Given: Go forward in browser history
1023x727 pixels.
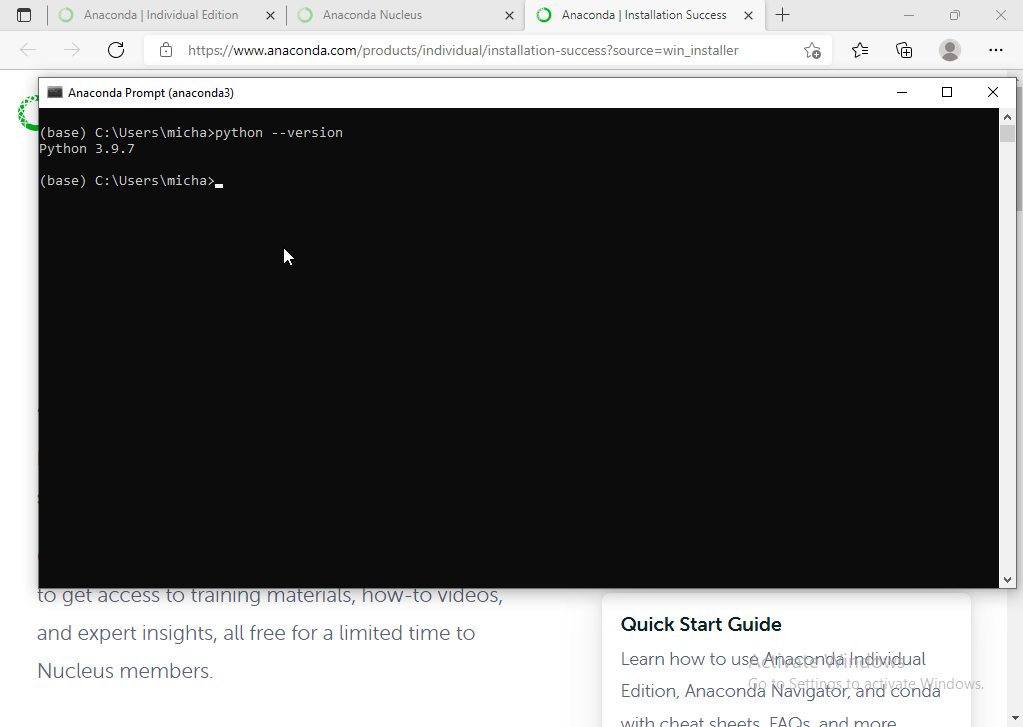Looking at the screenshot, I should [x=72, y=50].
